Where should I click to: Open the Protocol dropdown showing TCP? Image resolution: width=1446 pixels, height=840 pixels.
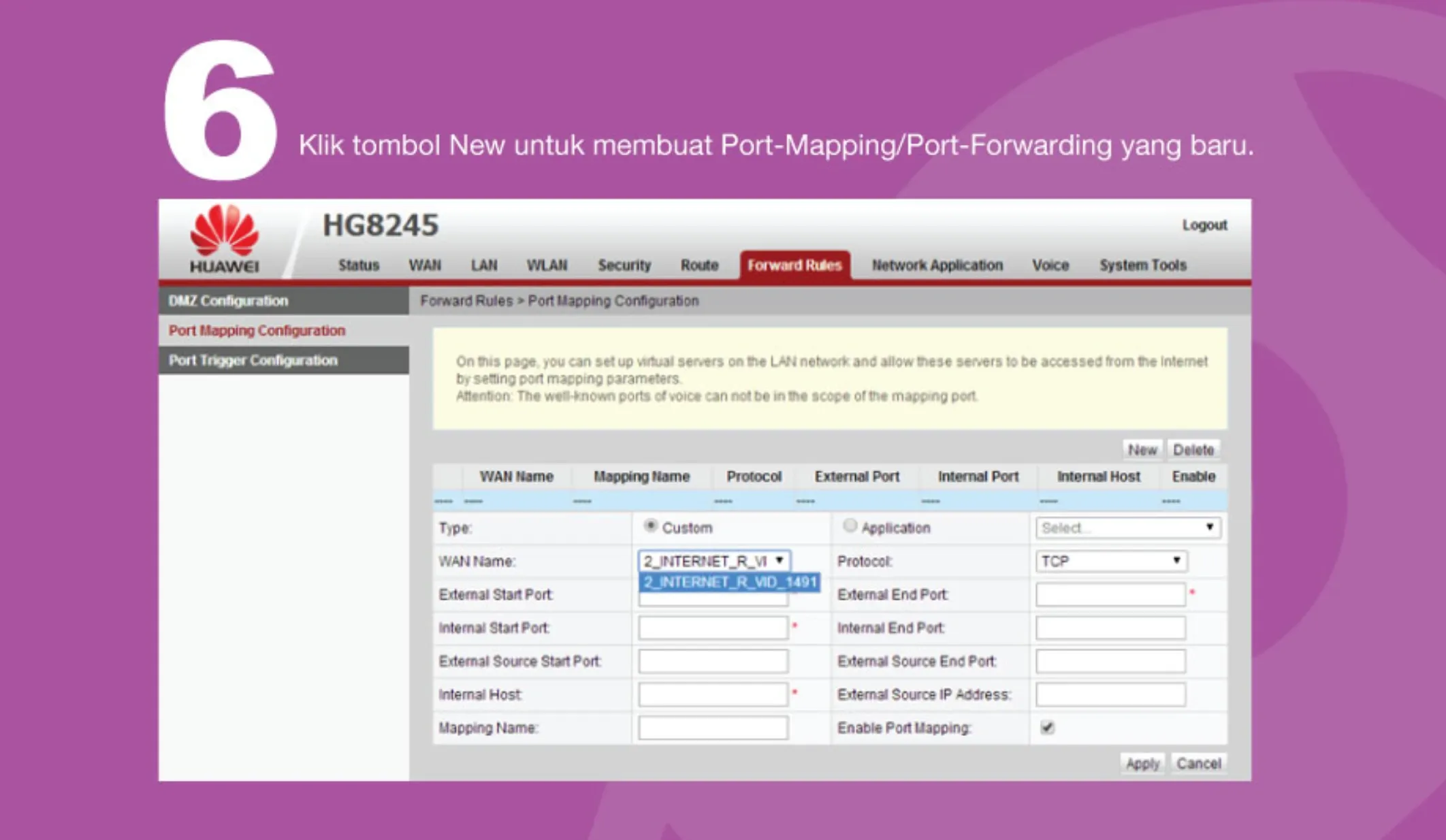click(1111, 561)
